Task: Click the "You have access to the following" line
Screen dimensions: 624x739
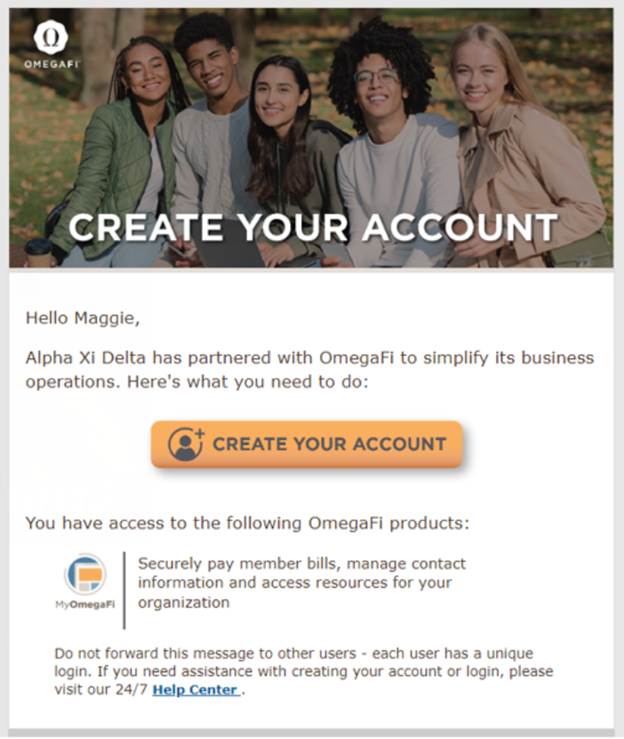Action: coord(246,522)
